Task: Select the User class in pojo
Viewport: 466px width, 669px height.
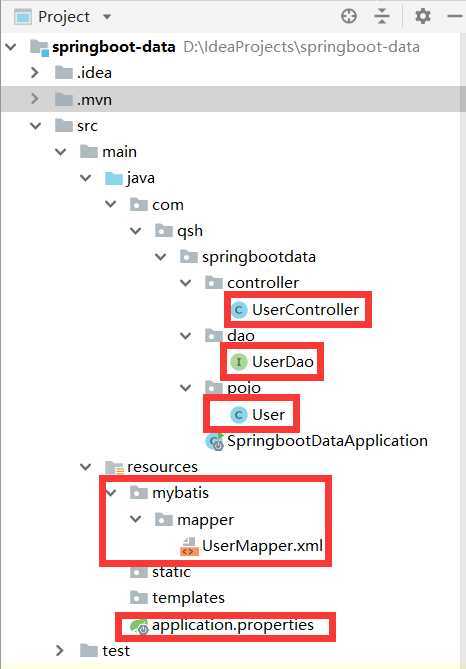Action: [x=258, y=415]
